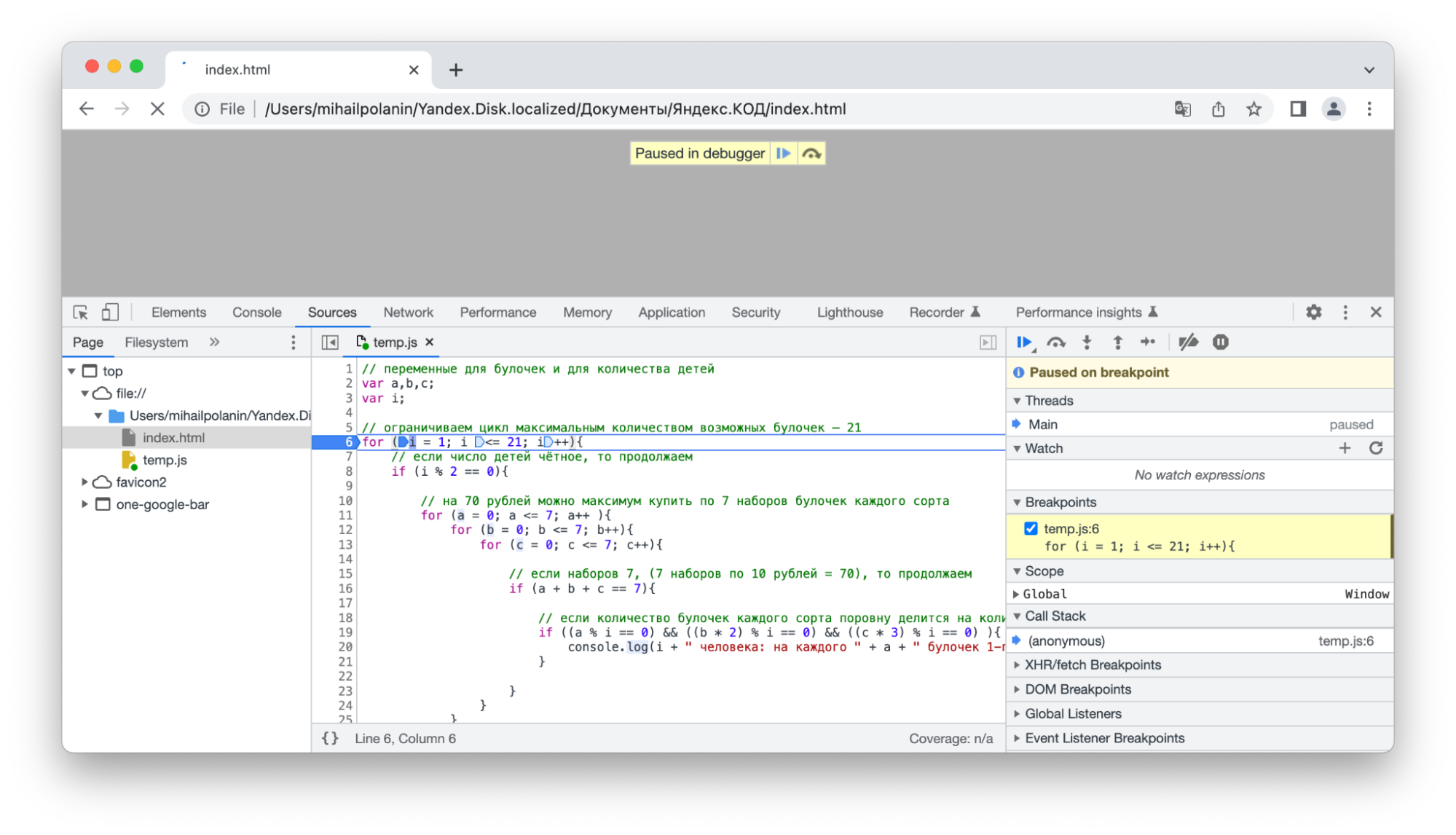Click the Step over next function icon
The height and width of the screenshot is (835, 1456).
click(x=1055, y=342)
